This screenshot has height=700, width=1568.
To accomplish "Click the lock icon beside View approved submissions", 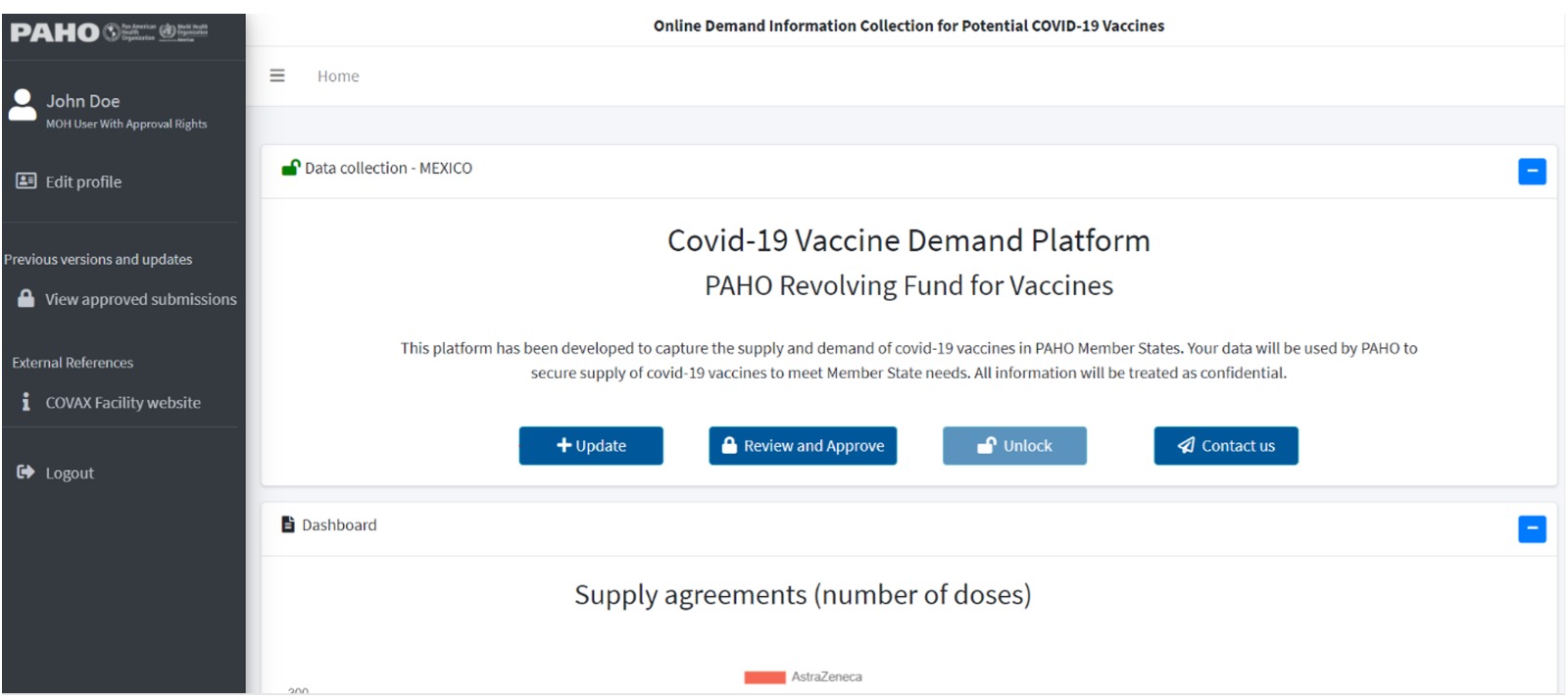I will [x=26, y=299].
